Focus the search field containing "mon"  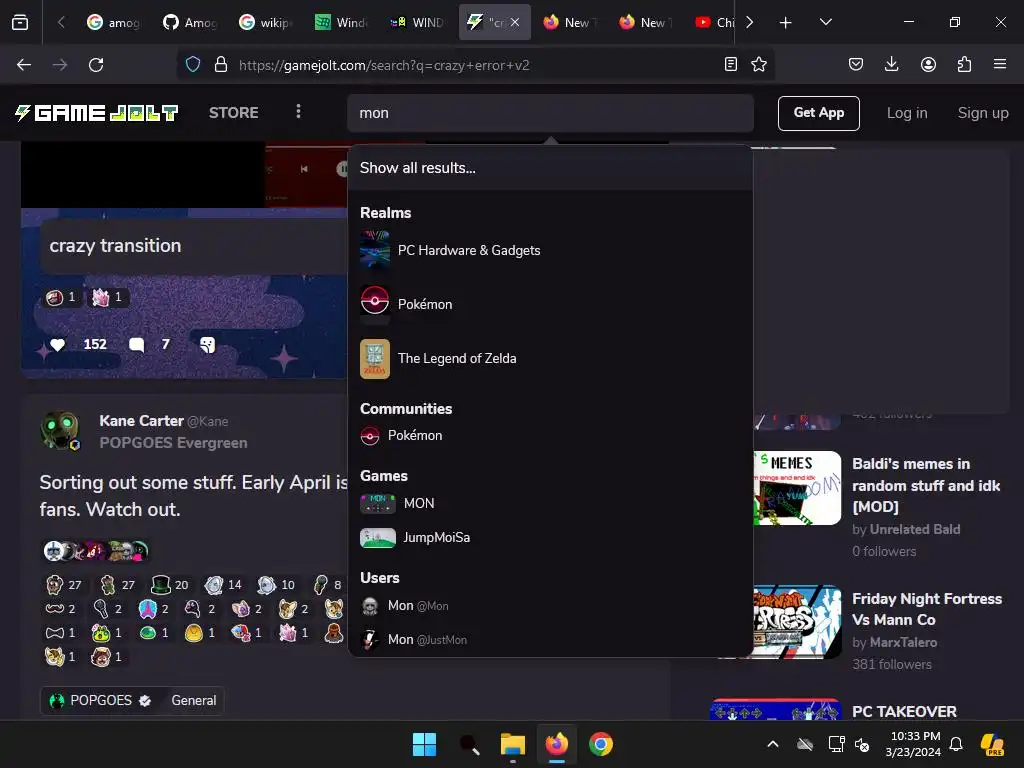pyautogui.click(x=550, y=113)
